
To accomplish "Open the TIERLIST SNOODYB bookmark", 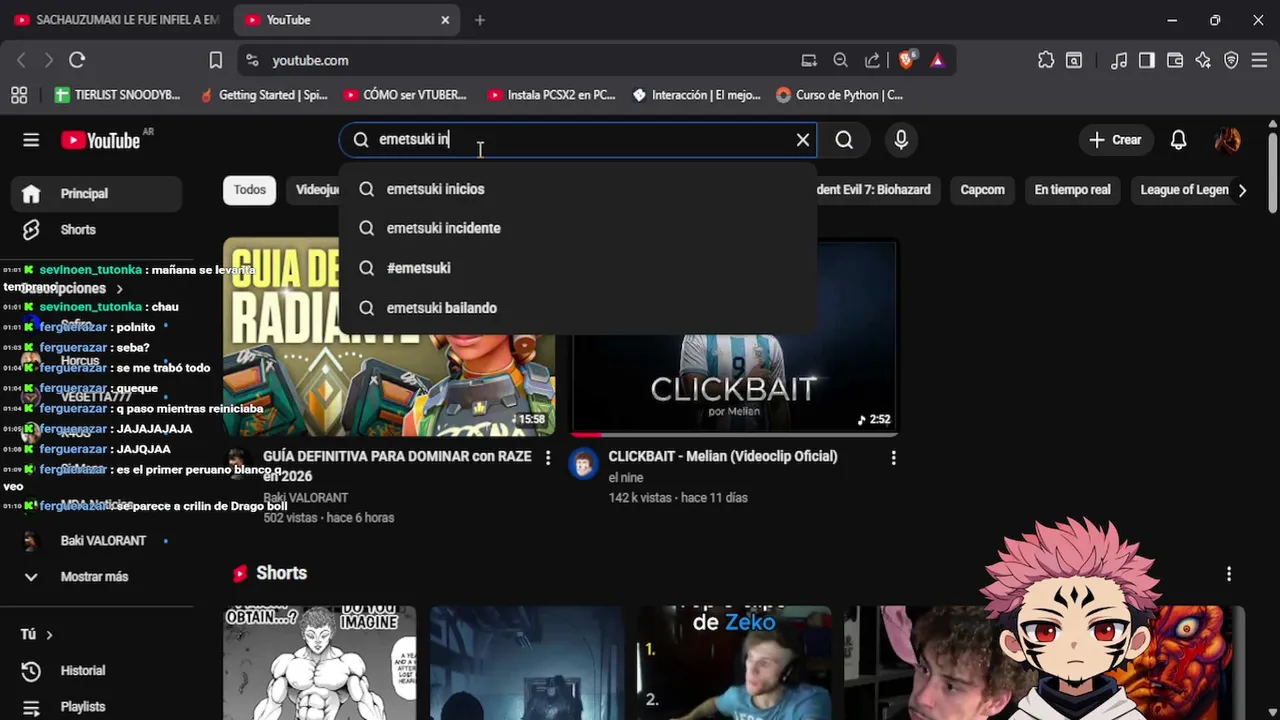I will (118, 95).
